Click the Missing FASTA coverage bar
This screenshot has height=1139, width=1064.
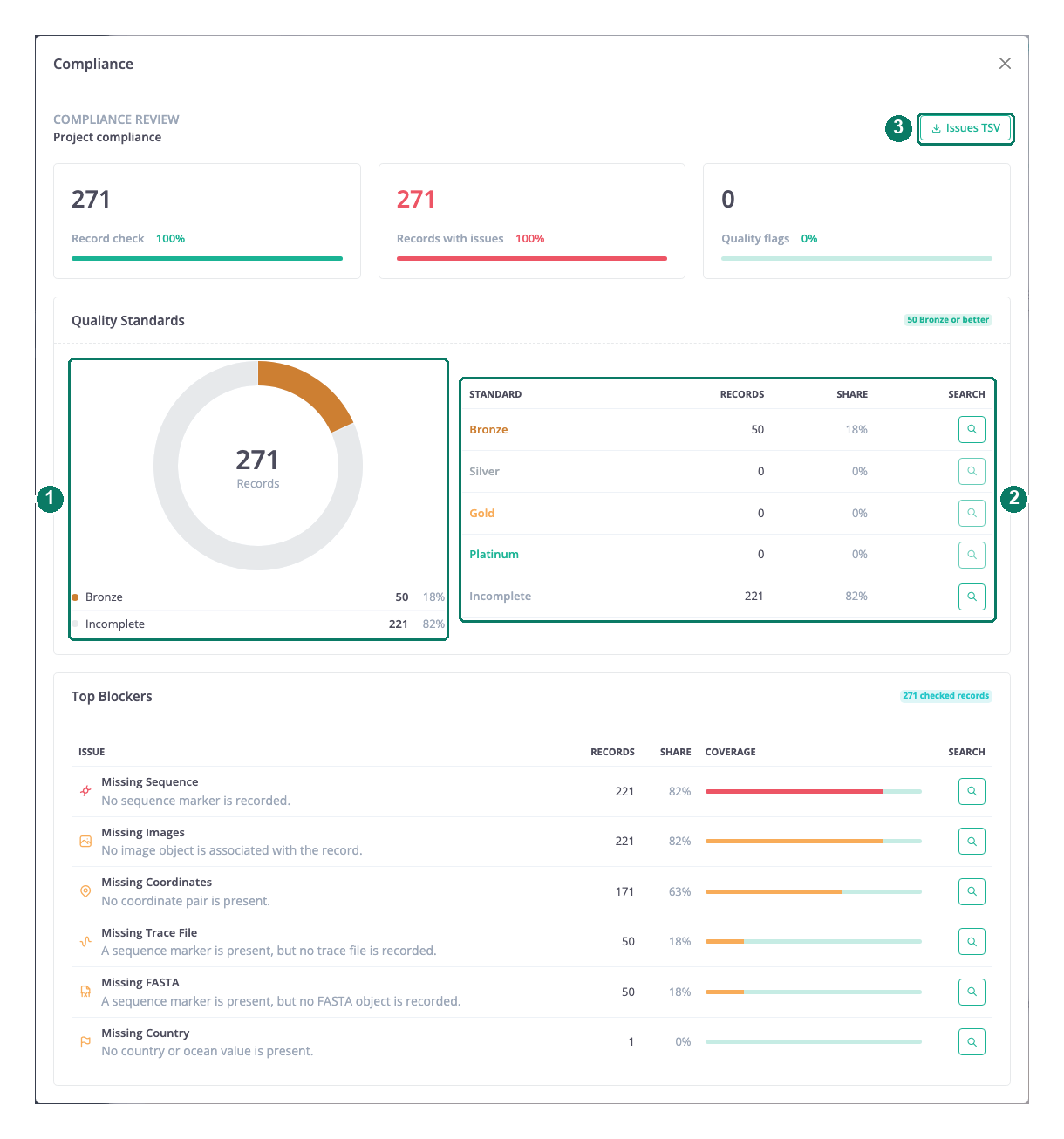814,992
